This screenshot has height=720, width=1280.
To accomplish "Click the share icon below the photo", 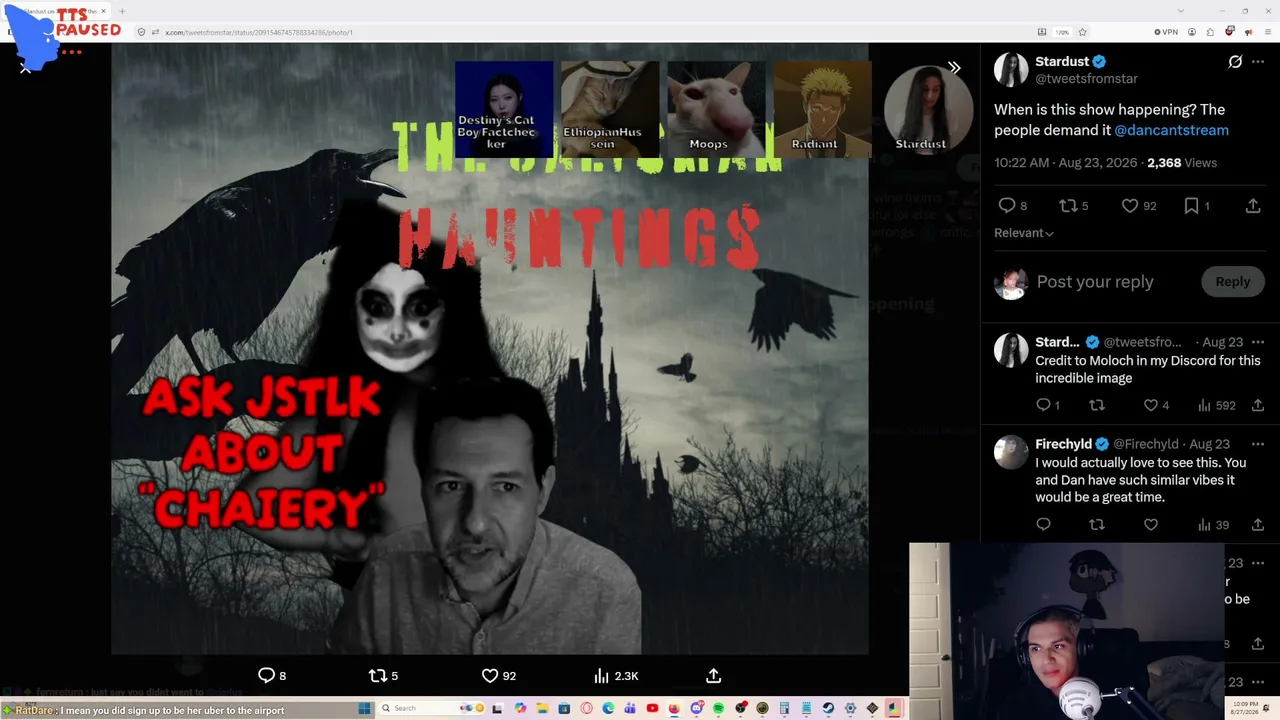I will click(x=713, y=676).
